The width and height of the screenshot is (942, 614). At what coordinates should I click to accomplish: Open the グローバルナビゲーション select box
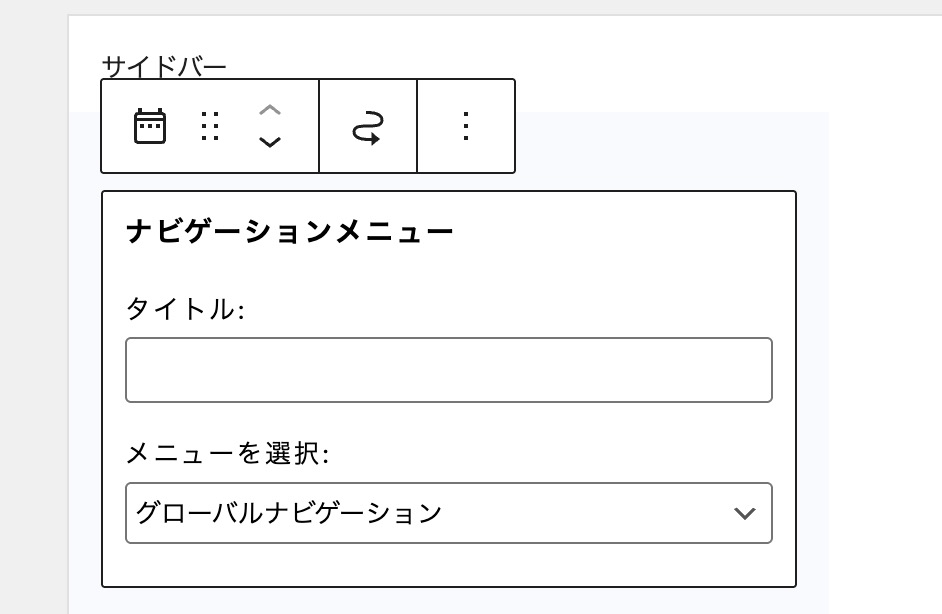point(449,513)
